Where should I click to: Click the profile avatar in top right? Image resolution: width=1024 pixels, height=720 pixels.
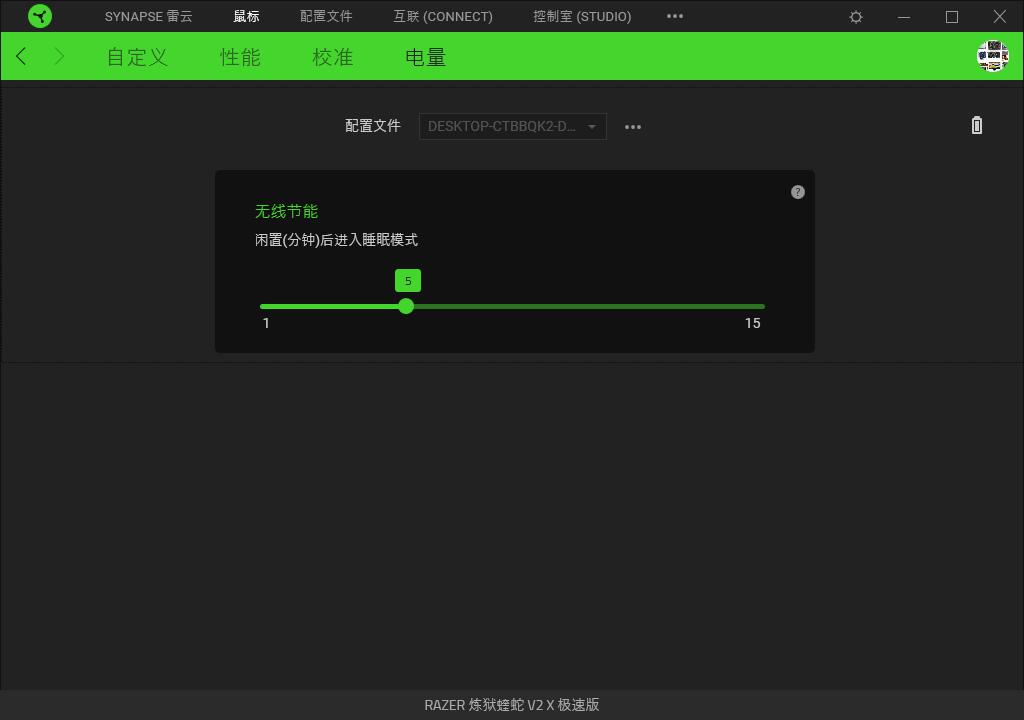[x=992, y=56]
